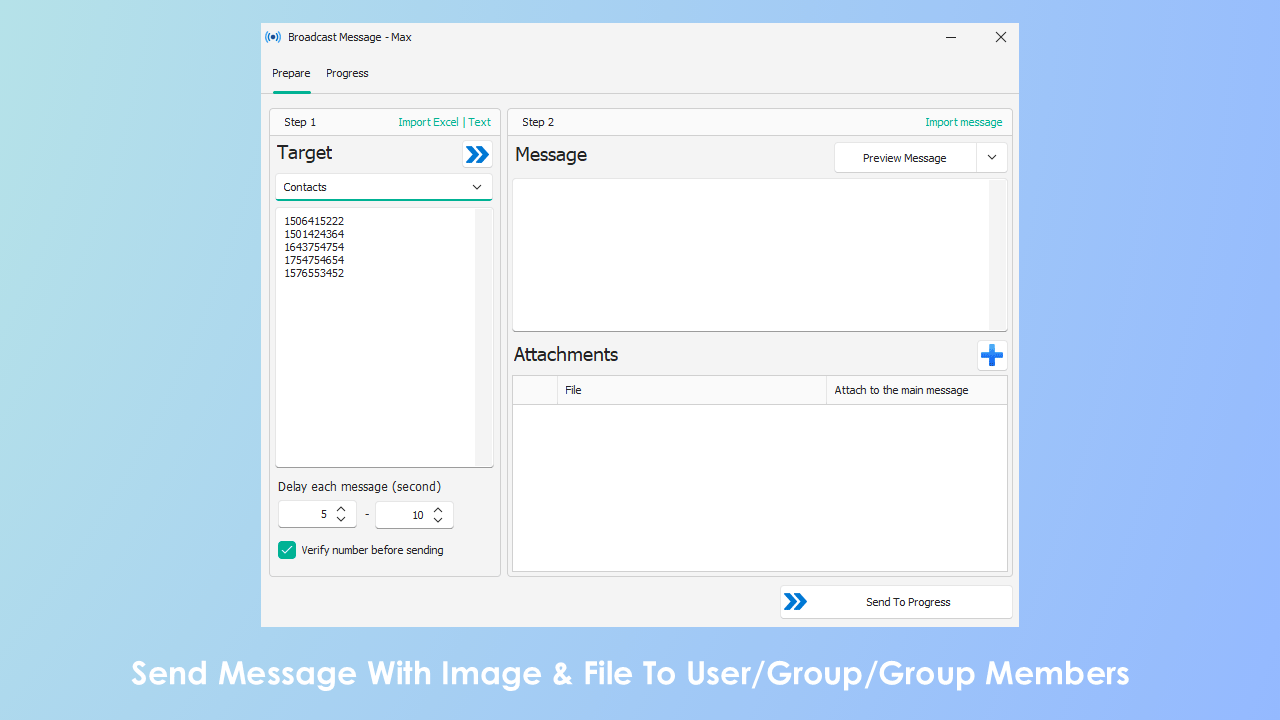Disable Verify number before sending
The width and height of the screenshot is (1280, 720).
tap(287, 550)
